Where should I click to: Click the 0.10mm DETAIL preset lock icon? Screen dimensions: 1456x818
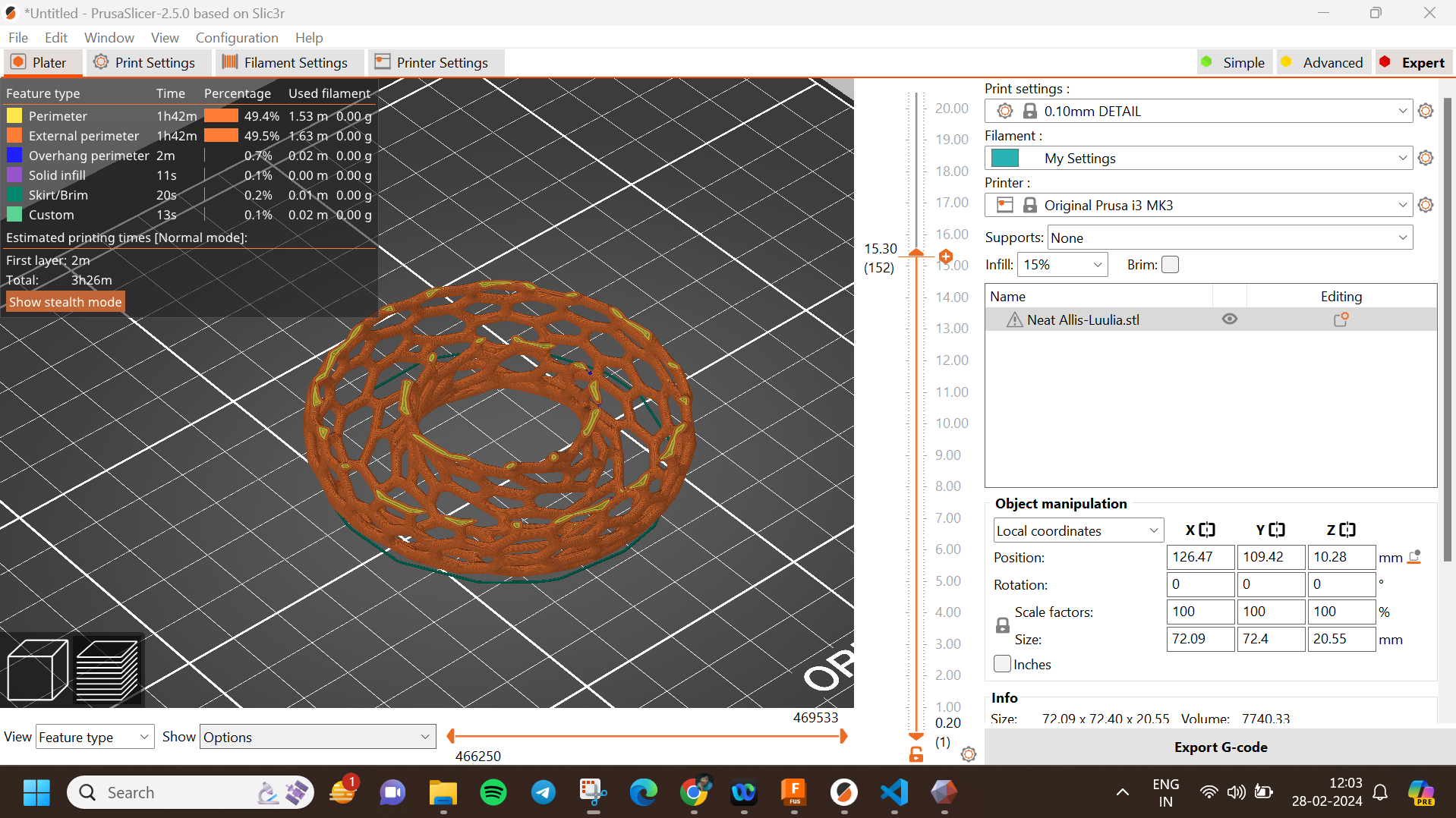[x=1029, y=111]
